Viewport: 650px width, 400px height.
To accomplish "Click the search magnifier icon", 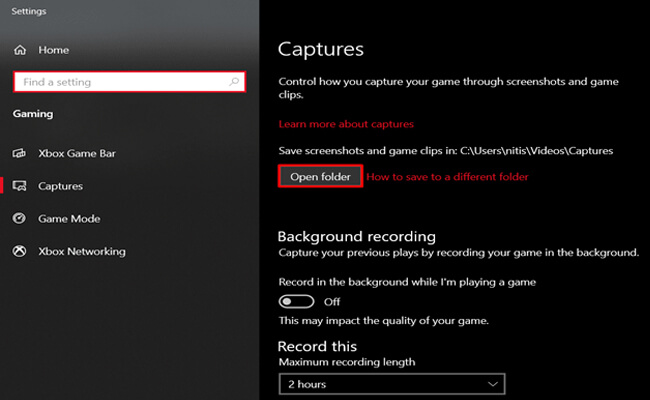I will [234, 82].
